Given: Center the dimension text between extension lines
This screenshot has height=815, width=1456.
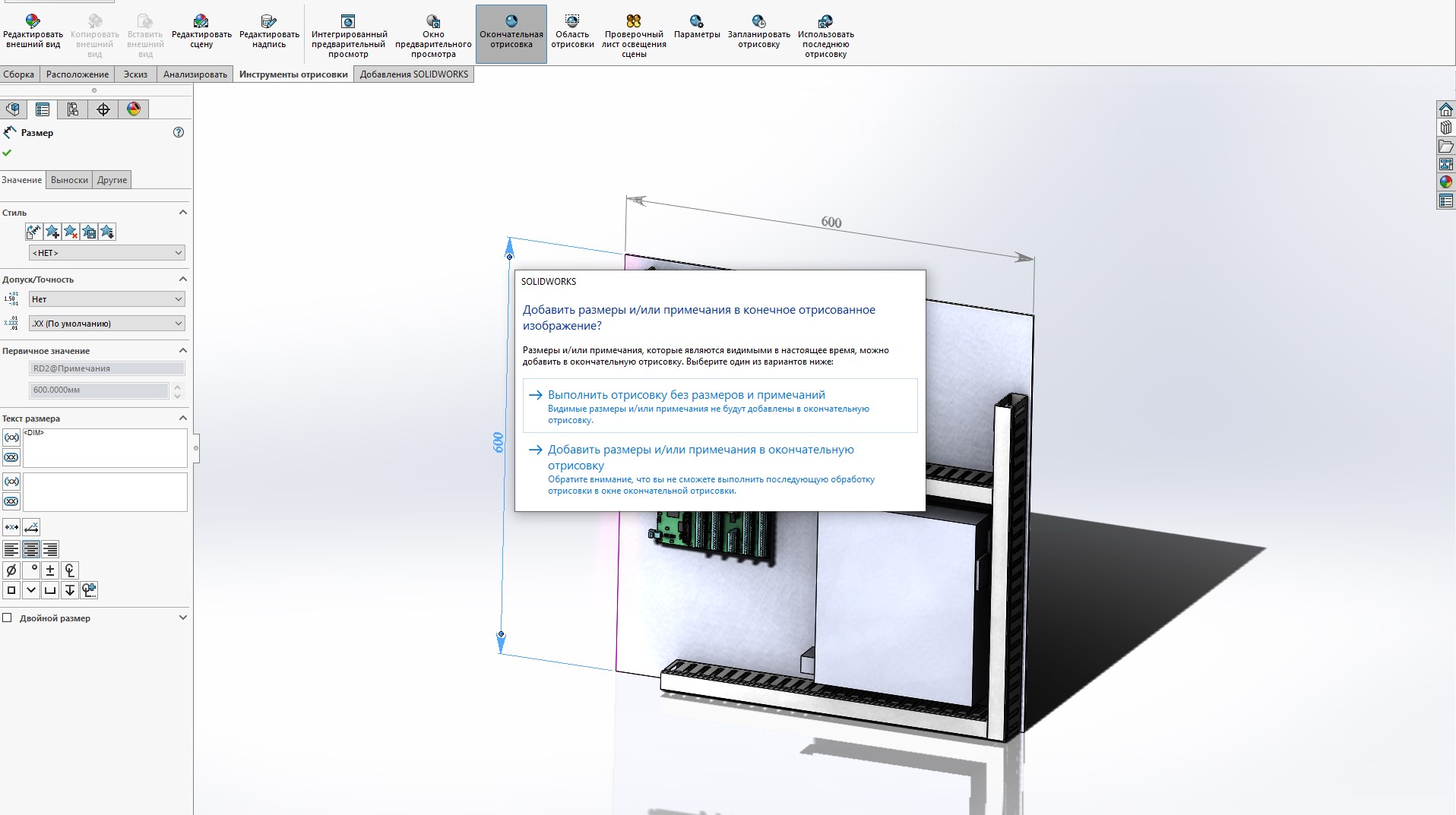Looking at the screenshot, I should coord(11,527).
